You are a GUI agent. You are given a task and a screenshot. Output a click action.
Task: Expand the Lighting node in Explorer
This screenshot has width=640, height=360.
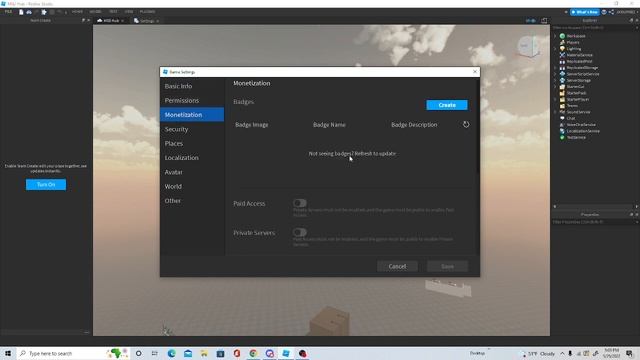555,49
